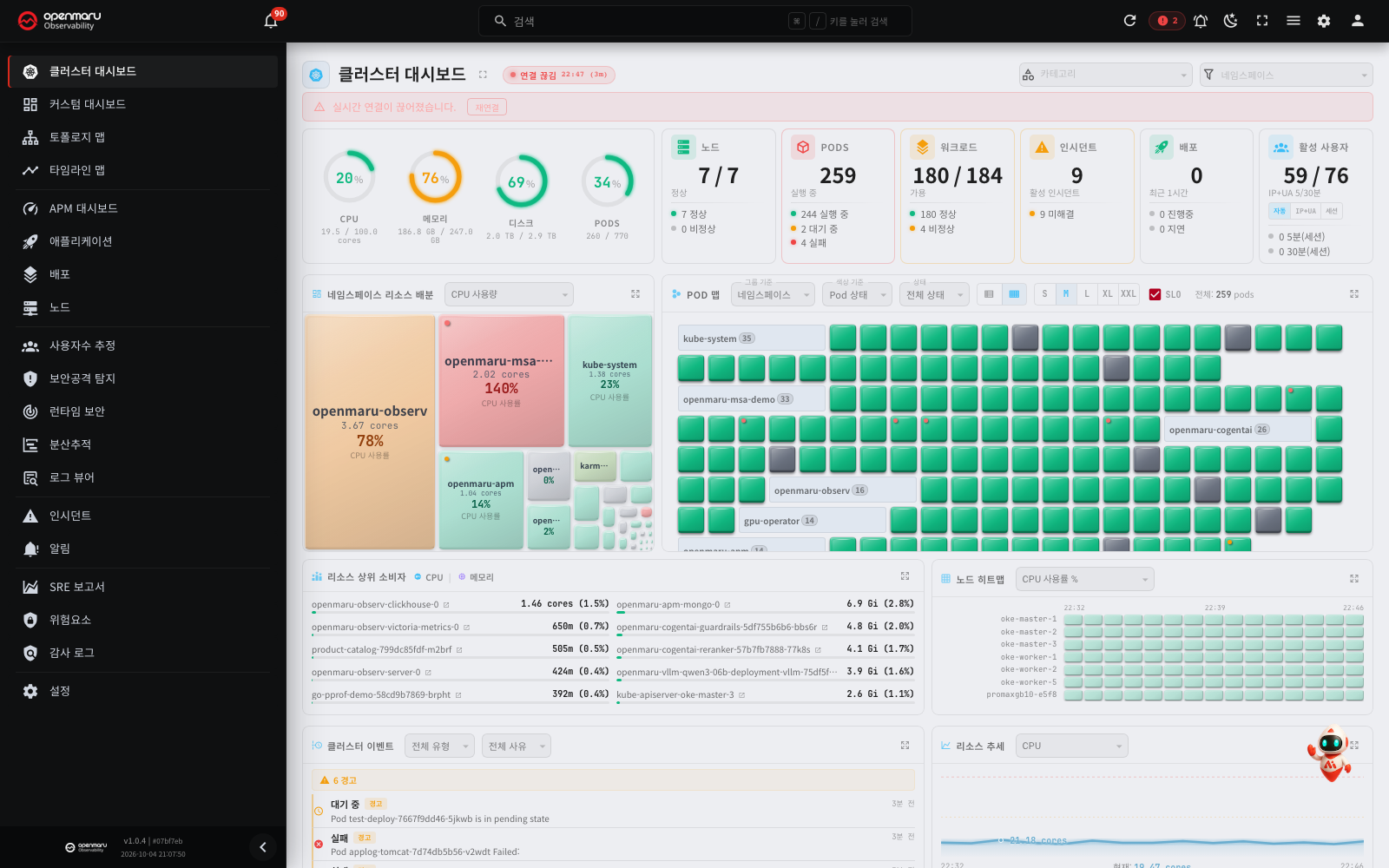Open the alarm bell icon in top bar
This screenshot has width=1389, height=868.
[x=1201, y=21]
